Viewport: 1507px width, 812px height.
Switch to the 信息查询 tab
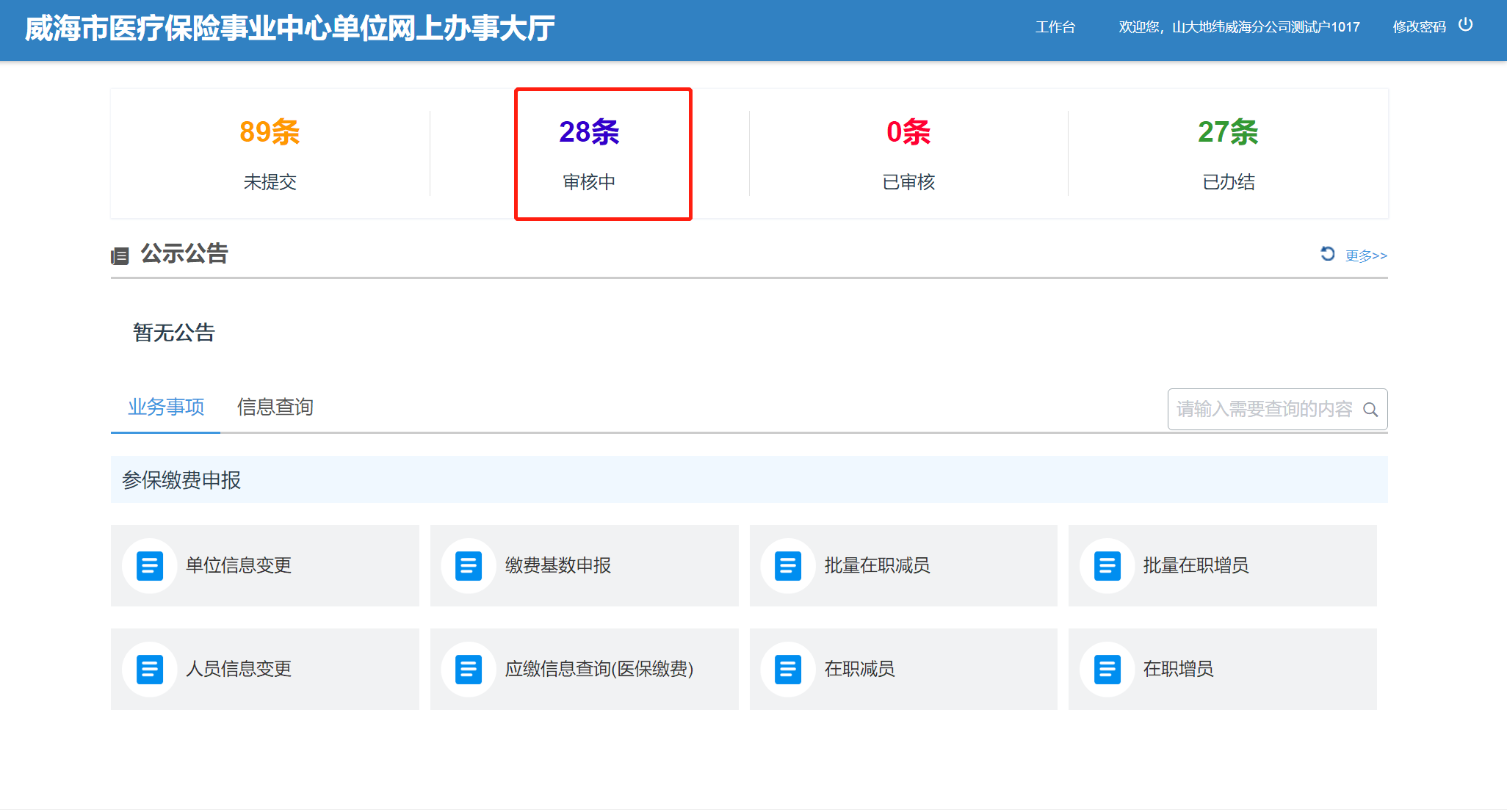[275, 407]
